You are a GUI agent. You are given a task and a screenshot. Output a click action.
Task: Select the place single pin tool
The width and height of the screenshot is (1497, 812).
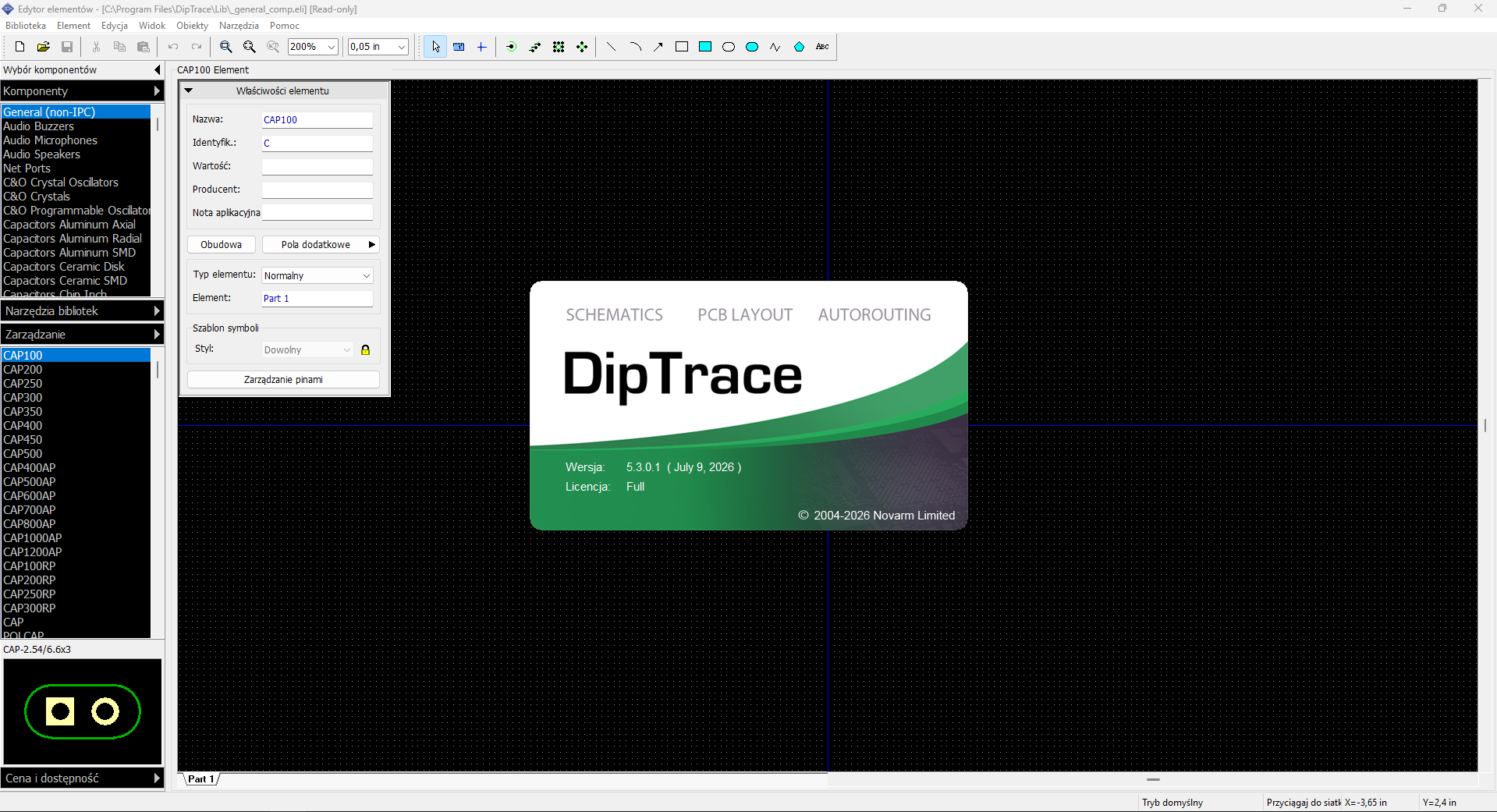tap(511, 47)
